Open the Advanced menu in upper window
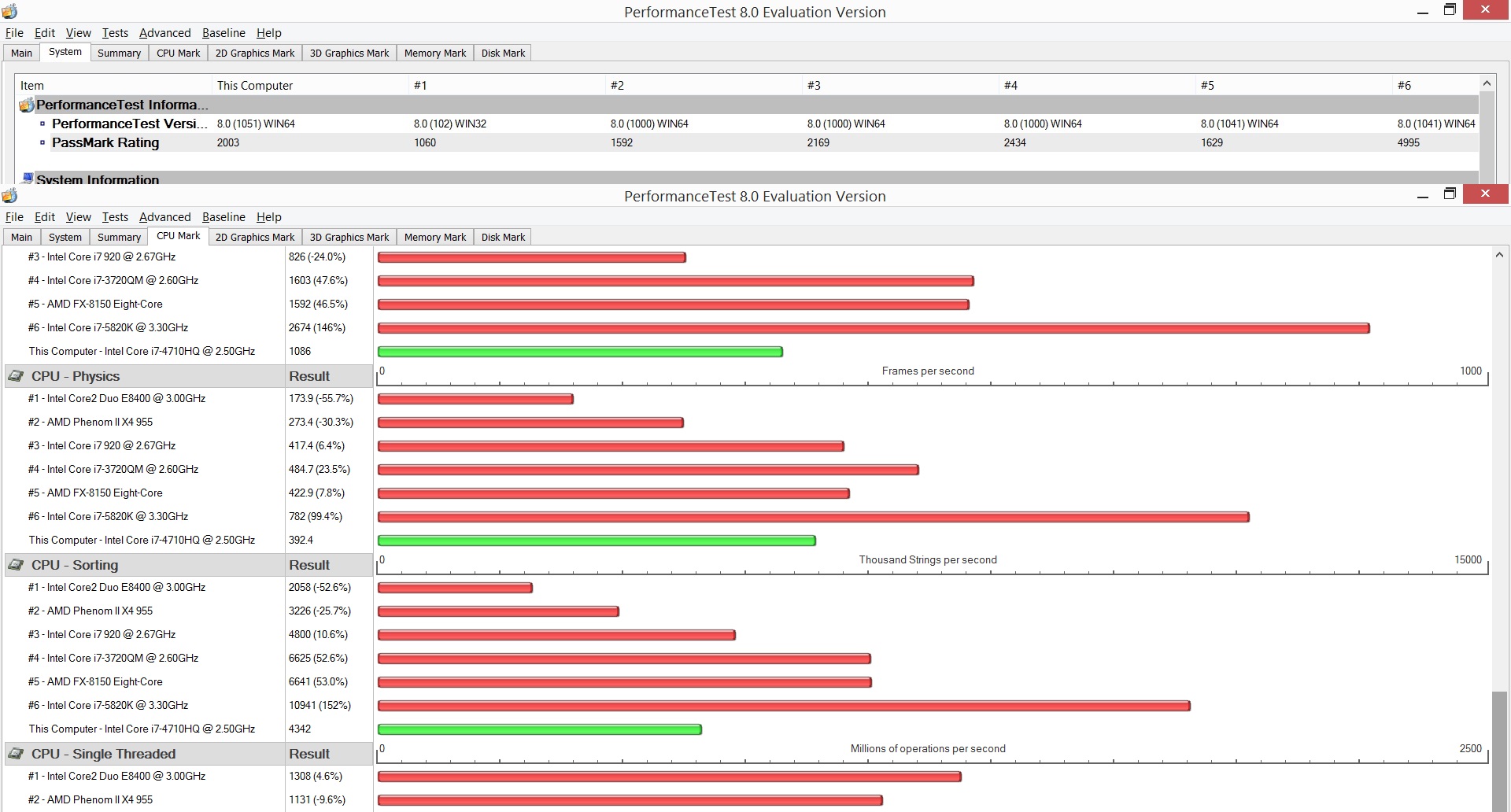The image size is (1511, 812). pos(164,33)
